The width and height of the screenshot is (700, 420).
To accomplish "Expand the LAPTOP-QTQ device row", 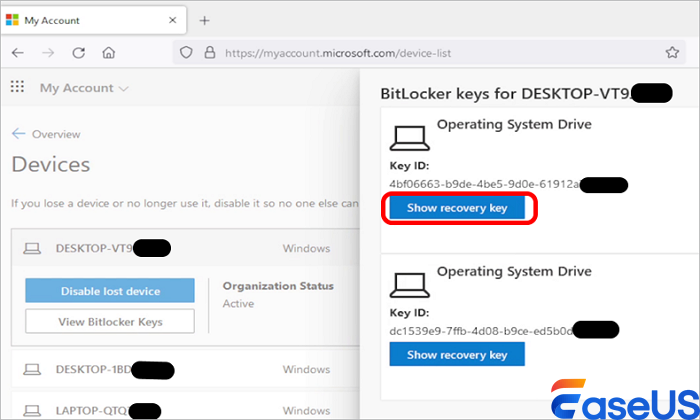I will 180,409.
